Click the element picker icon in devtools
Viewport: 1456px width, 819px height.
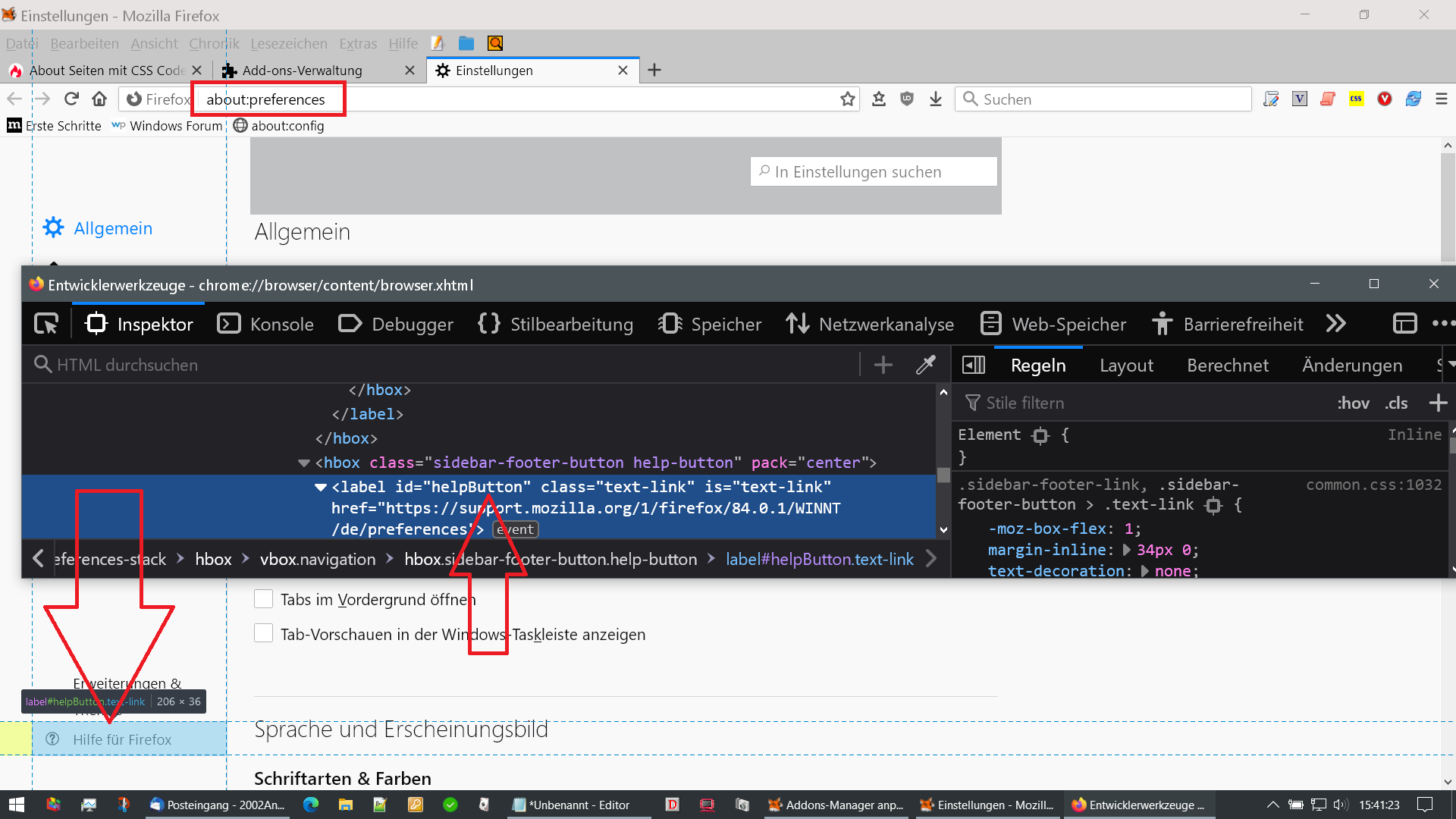(x=46, y=325)
